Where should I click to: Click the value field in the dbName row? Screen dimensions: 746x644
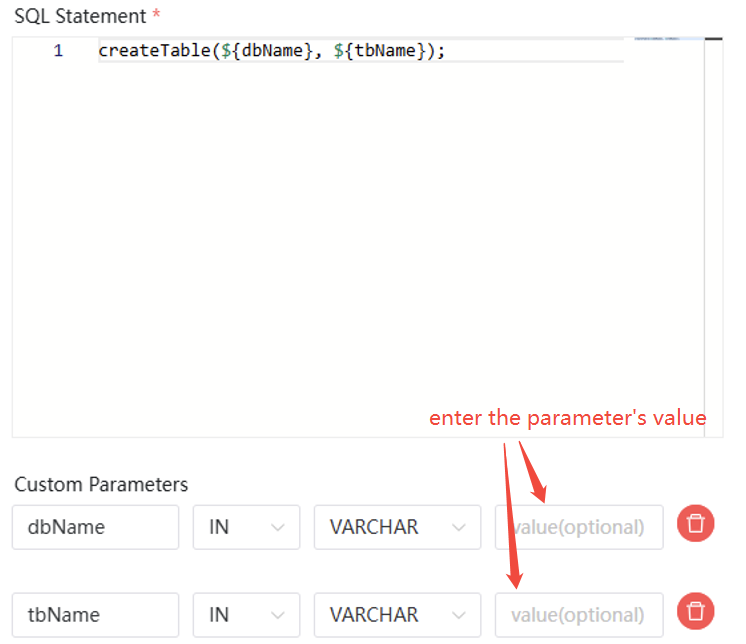tap(578, 527)
